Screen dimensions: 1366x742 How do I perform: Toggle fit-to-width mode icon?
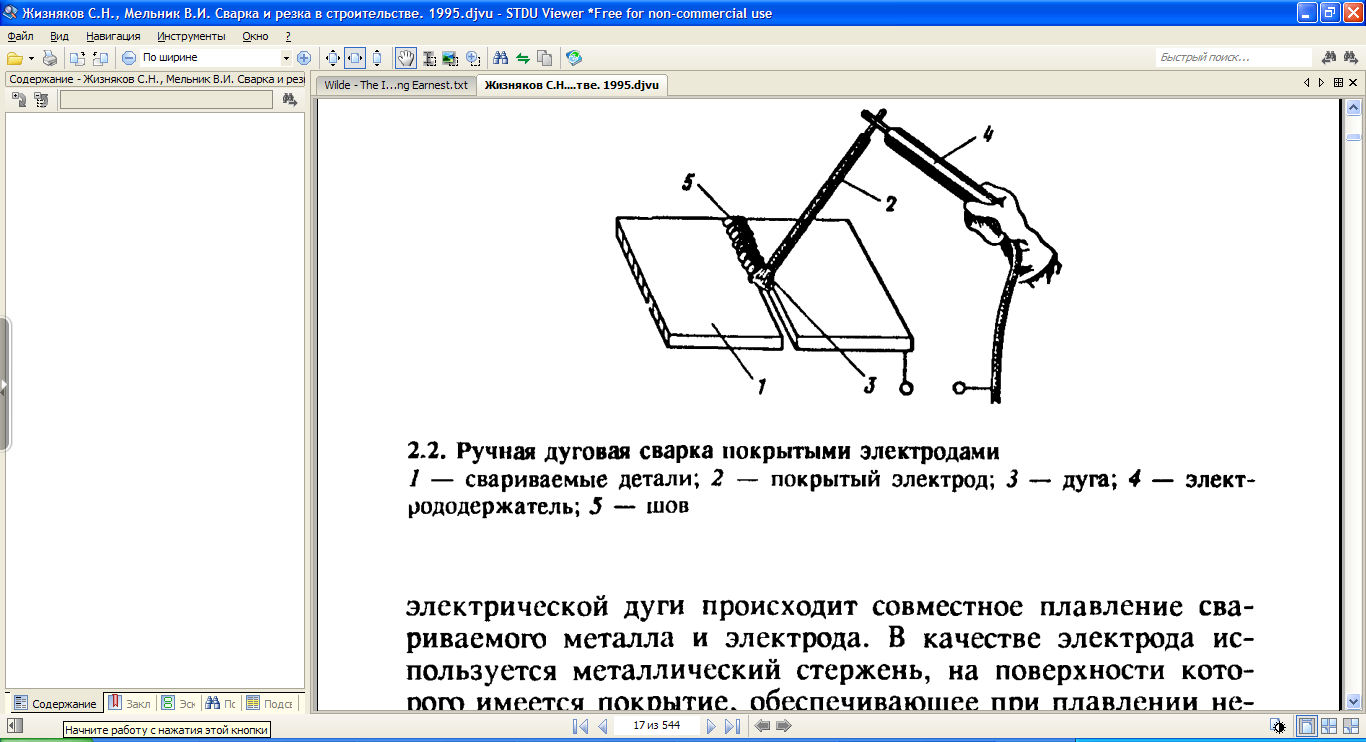[x=355, y=58]
